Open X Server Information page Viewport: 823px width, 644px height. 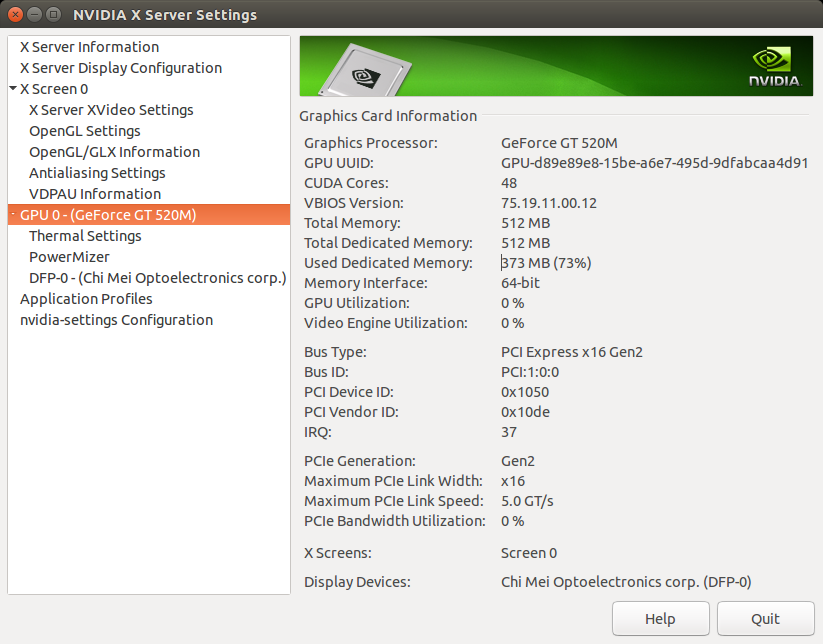[x=89, y=47]
